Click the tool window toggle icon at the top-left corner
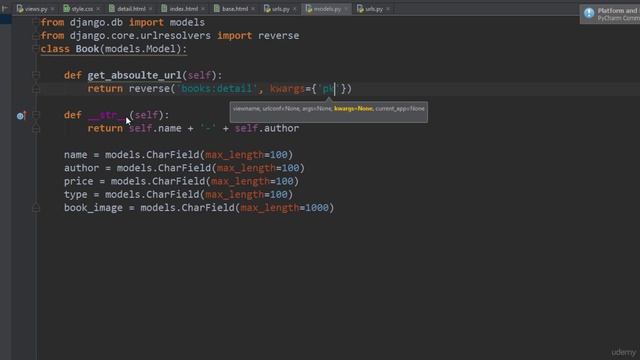 click(x=4, y=8)
